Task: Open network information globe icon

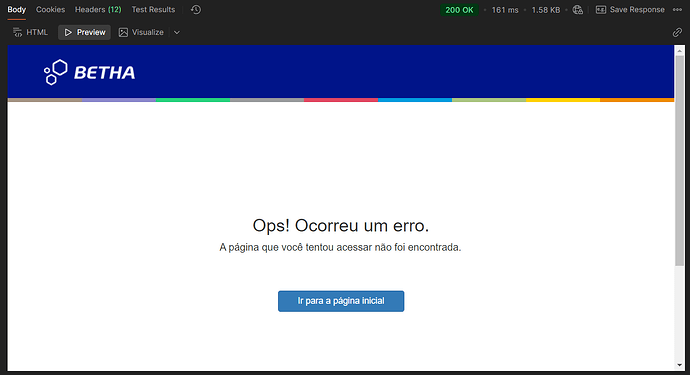Action: (x=577, y=10)
